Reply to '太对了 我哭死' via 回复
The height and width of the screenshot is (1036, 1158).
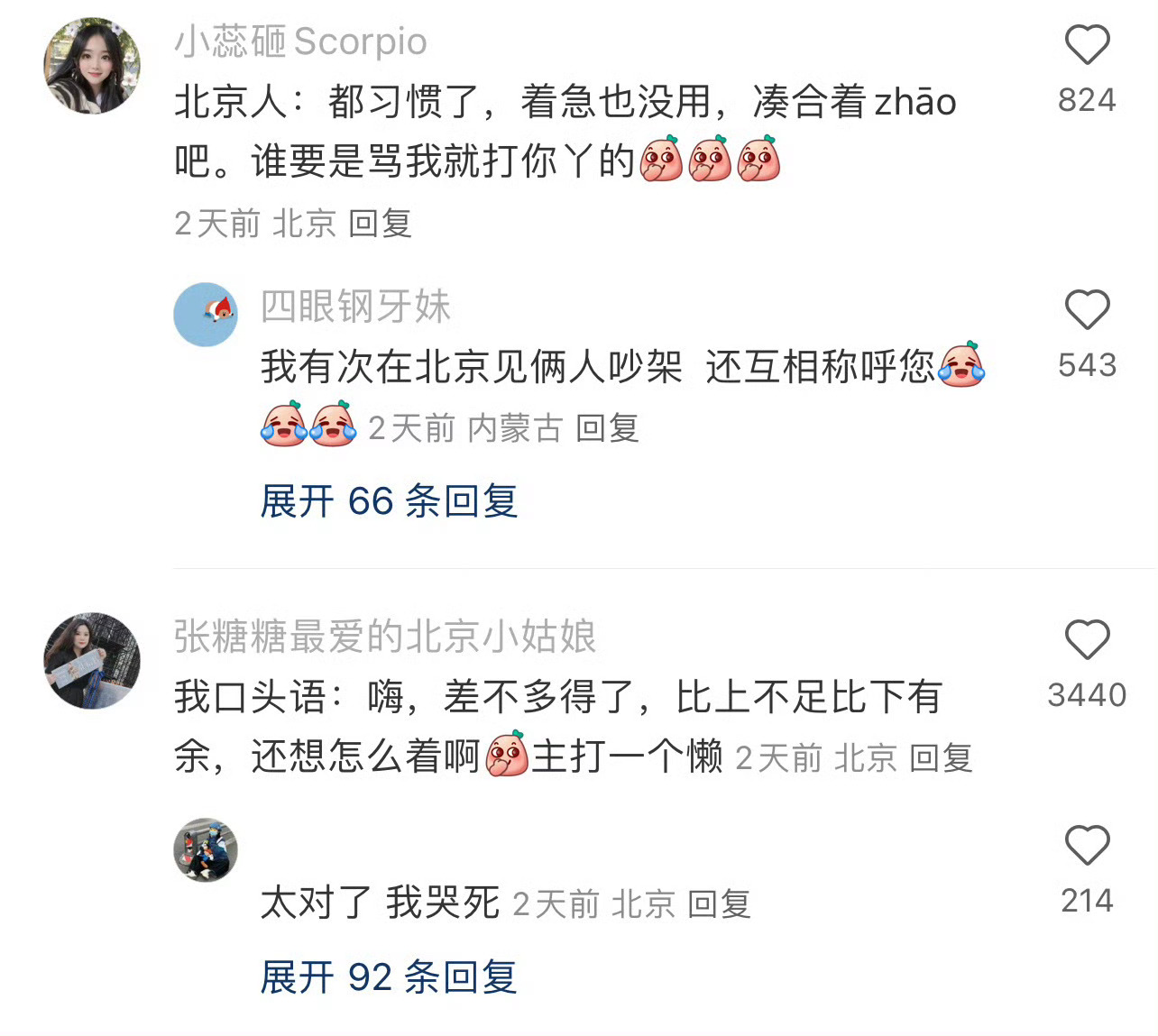tap(719, 904)
